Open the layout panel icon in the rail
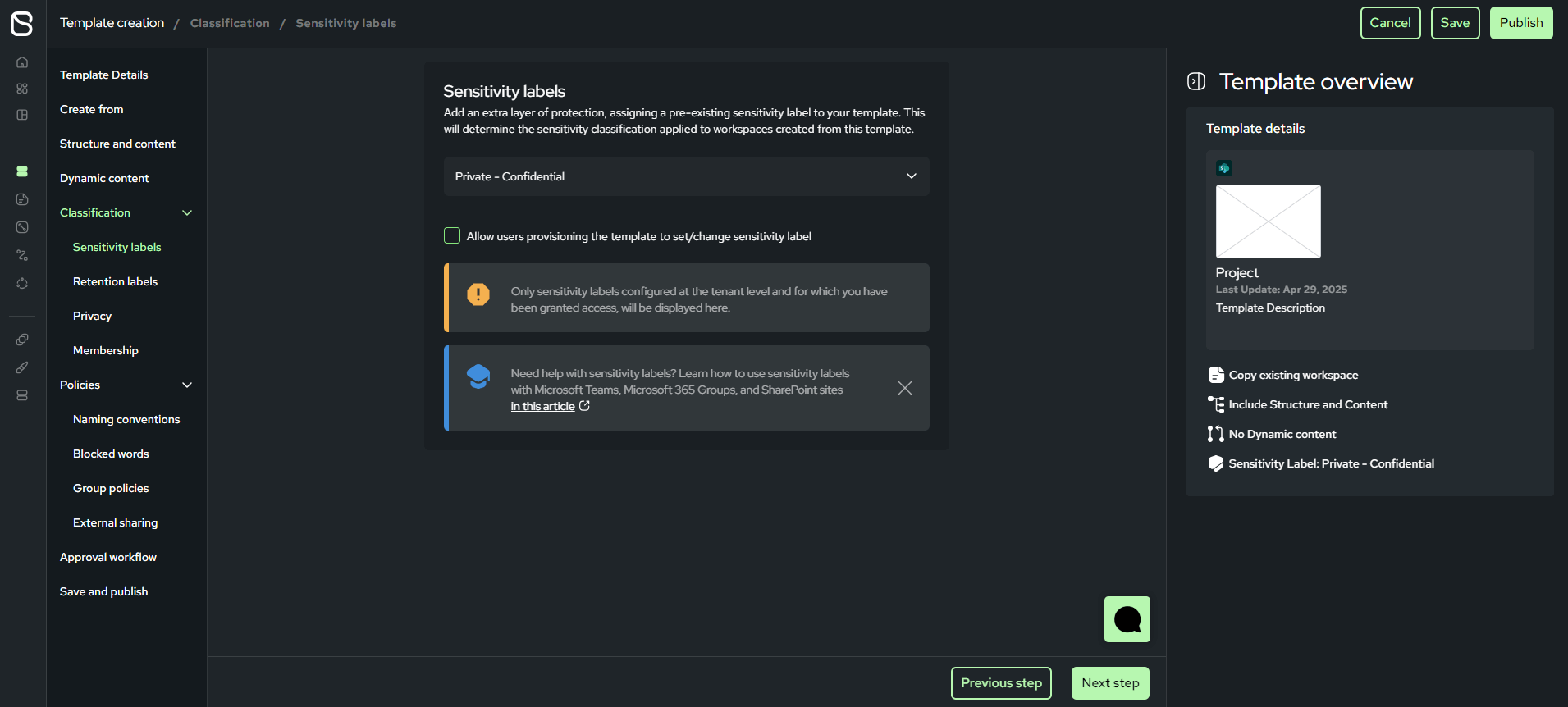The width and height of the screenshot is (1568, 707). 22,115
